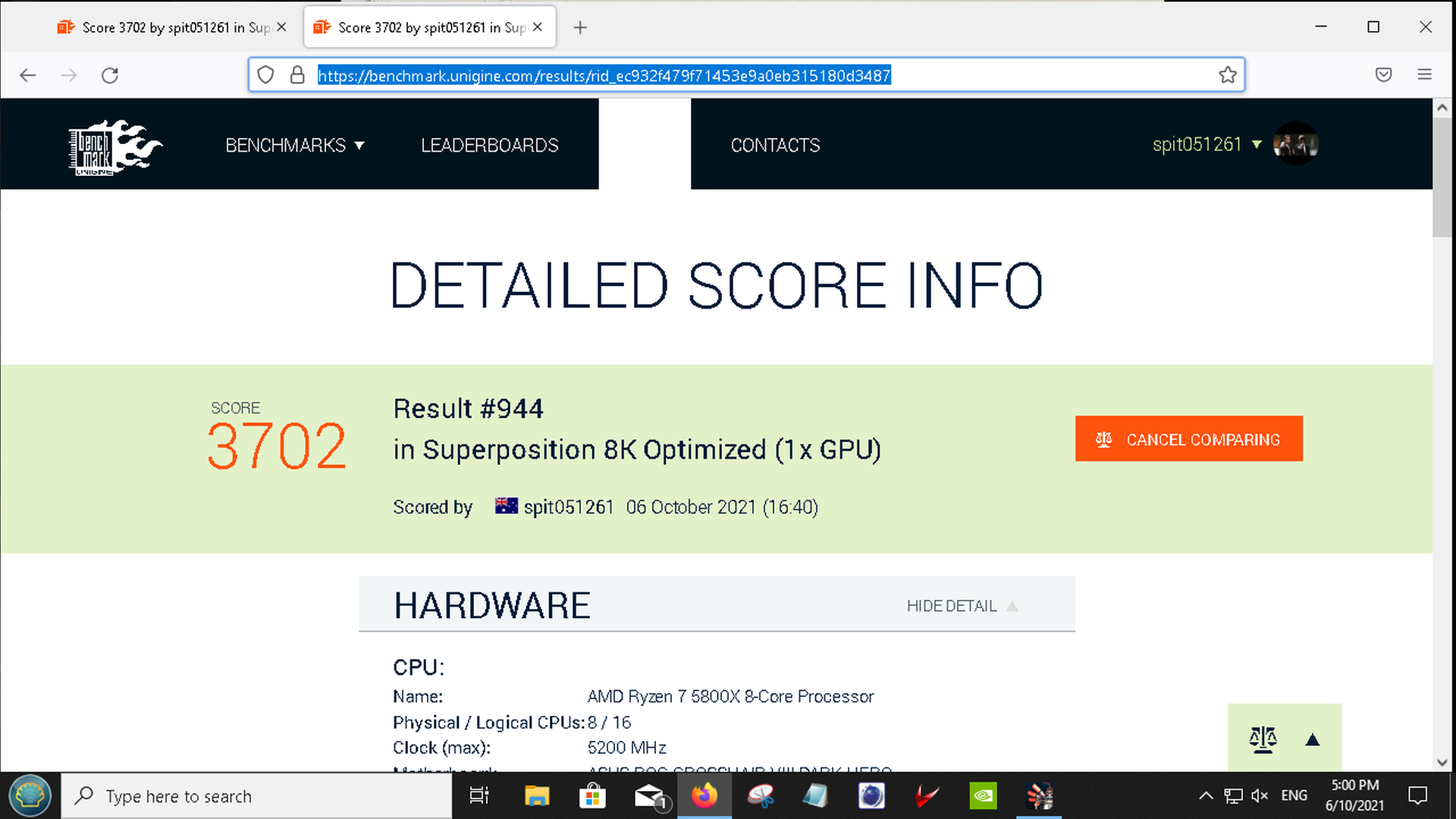Click the Firefox taskbar icon
This screenshot has width=1456, height=819.
(x=704, y=796)
